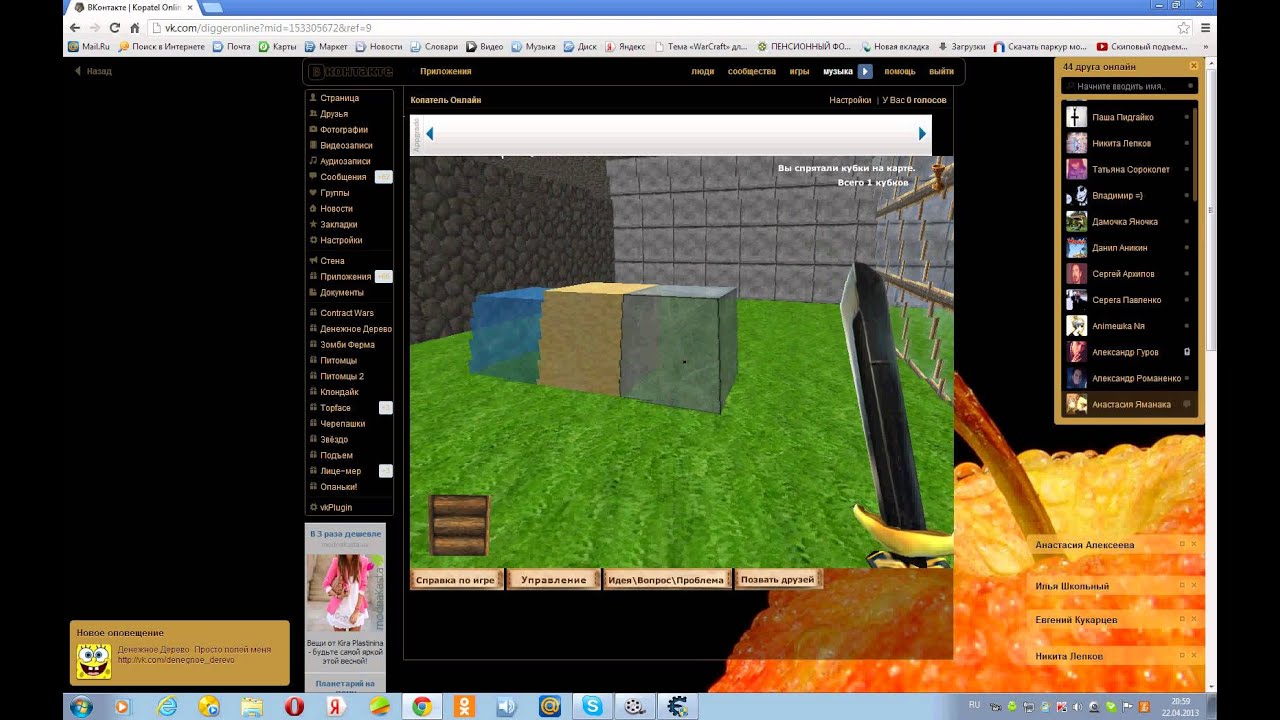Open the музыка header link
The width and height of the screenshot is (1280, 720).
pyautogui.click(x=837, y=71)
